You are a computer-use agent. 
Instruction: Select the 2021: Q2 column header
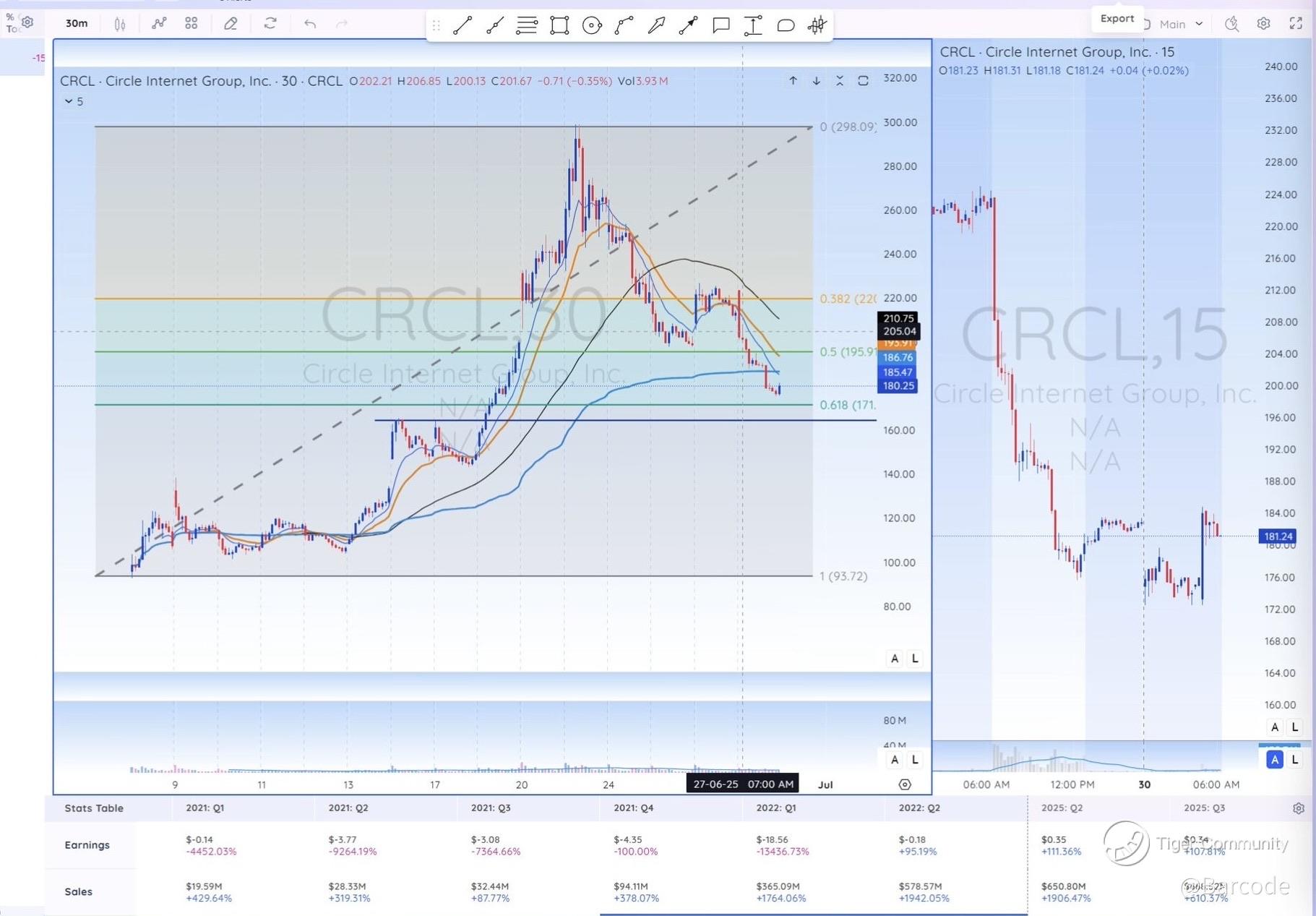click(x=348, y=808)
